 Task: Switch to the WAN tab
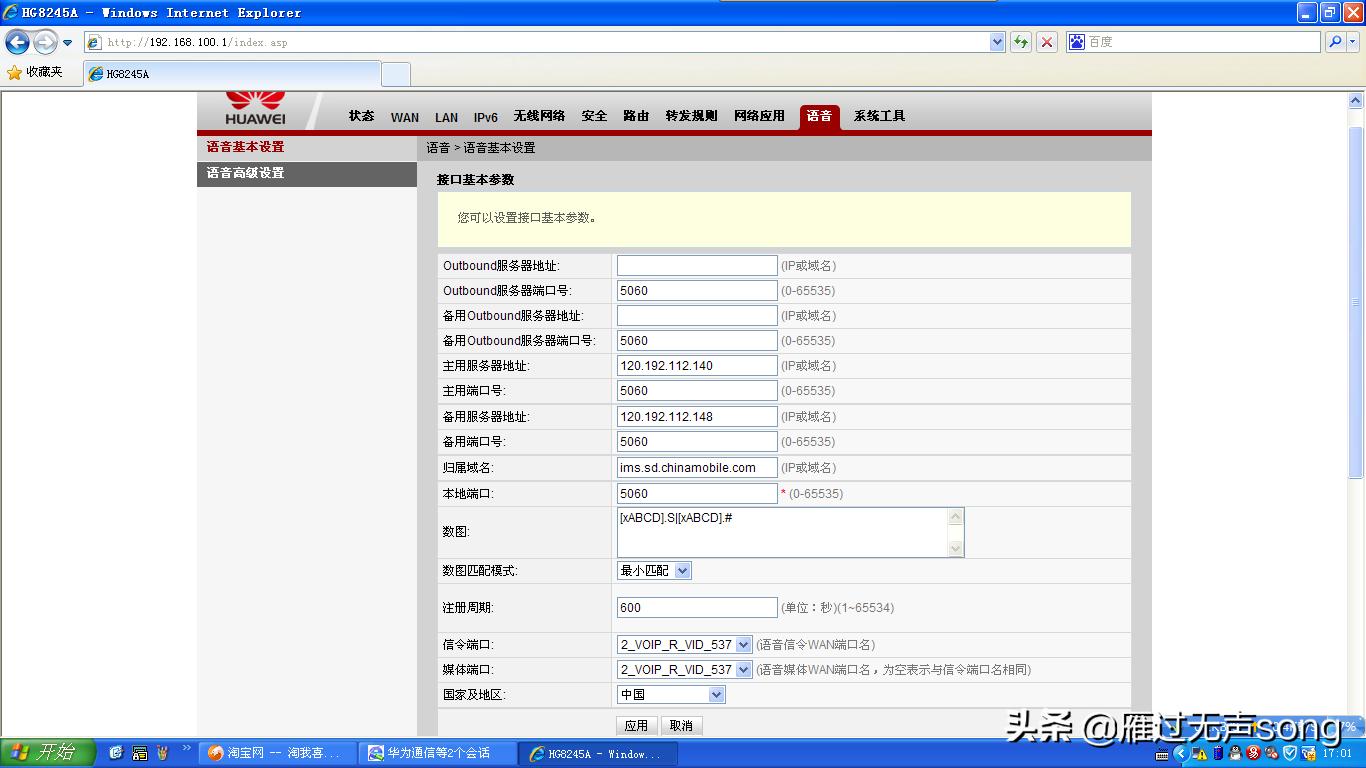[x=404, y=117]
